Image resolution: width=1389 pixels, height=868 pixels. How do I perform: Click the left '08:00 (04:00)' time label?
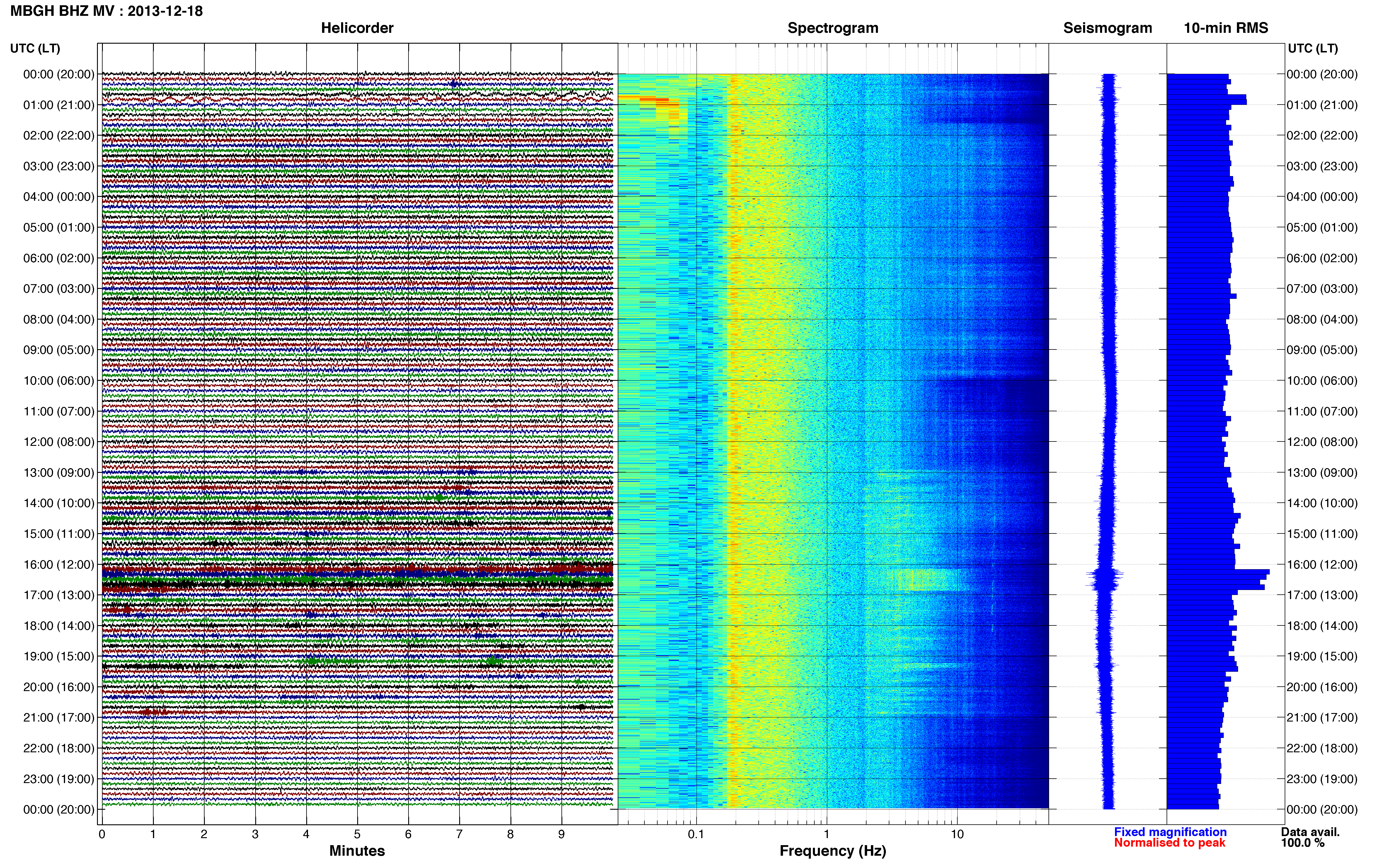59,319
